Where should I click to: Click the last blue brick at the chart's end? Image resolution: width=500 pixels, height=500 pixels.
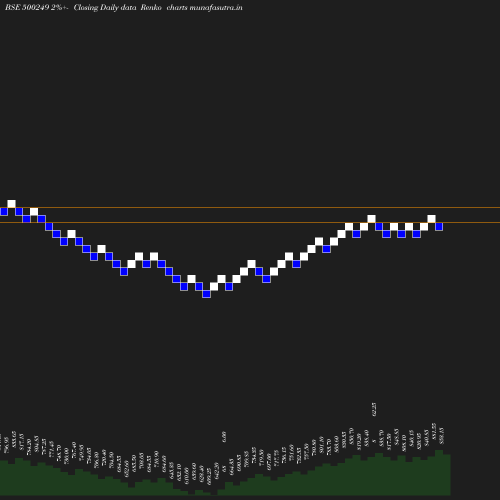tap(439, 226)
